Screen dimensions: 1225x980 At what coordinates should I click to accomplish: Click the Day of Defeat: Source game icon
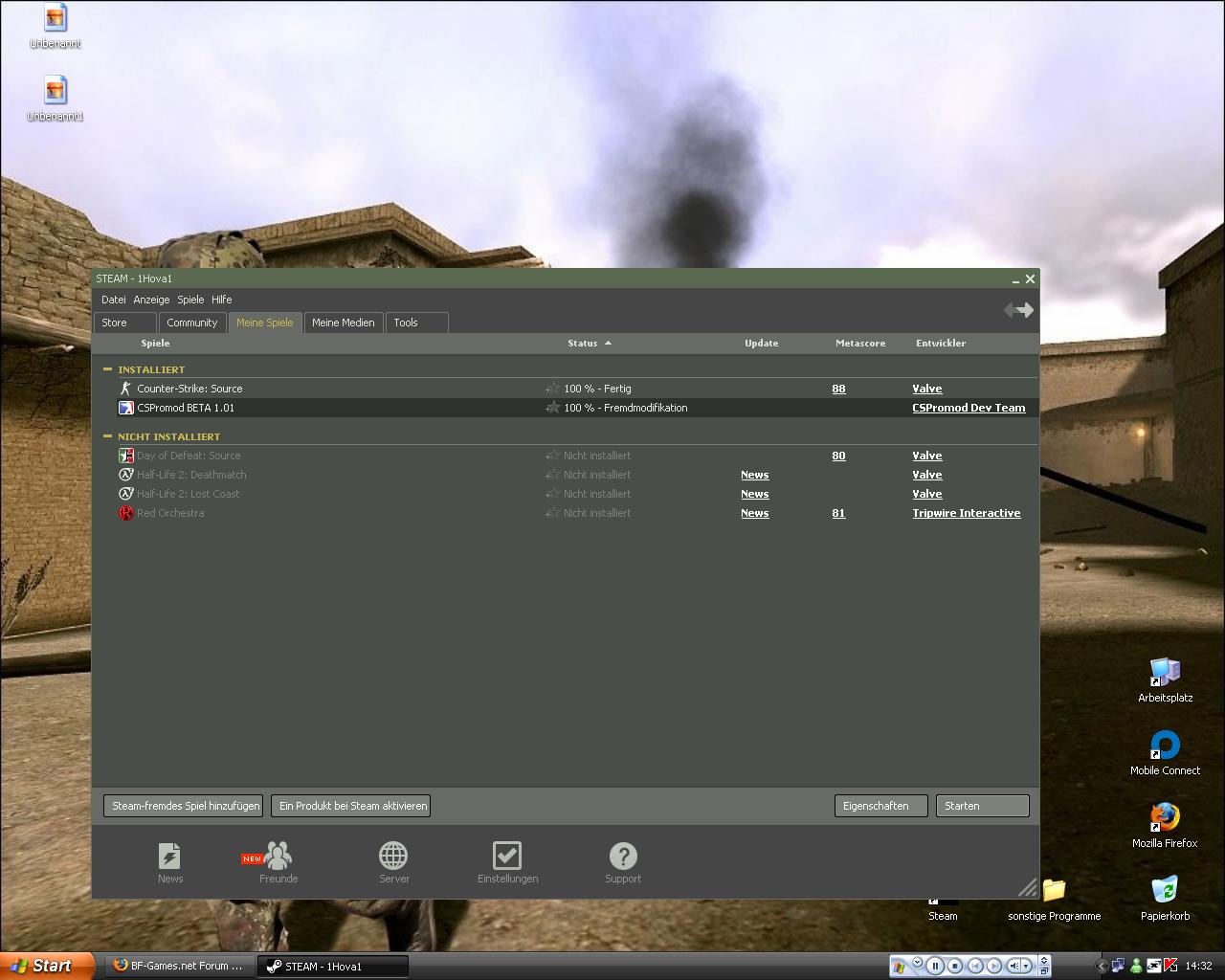pos(125,456)
